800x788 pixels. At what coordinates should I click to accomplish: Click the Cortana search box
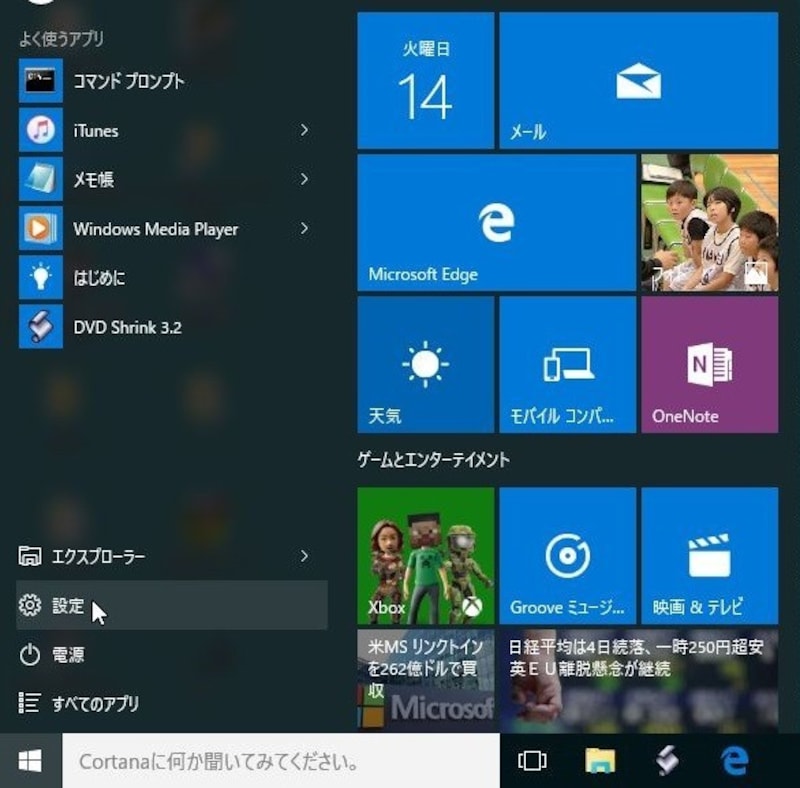pos(280,762)
